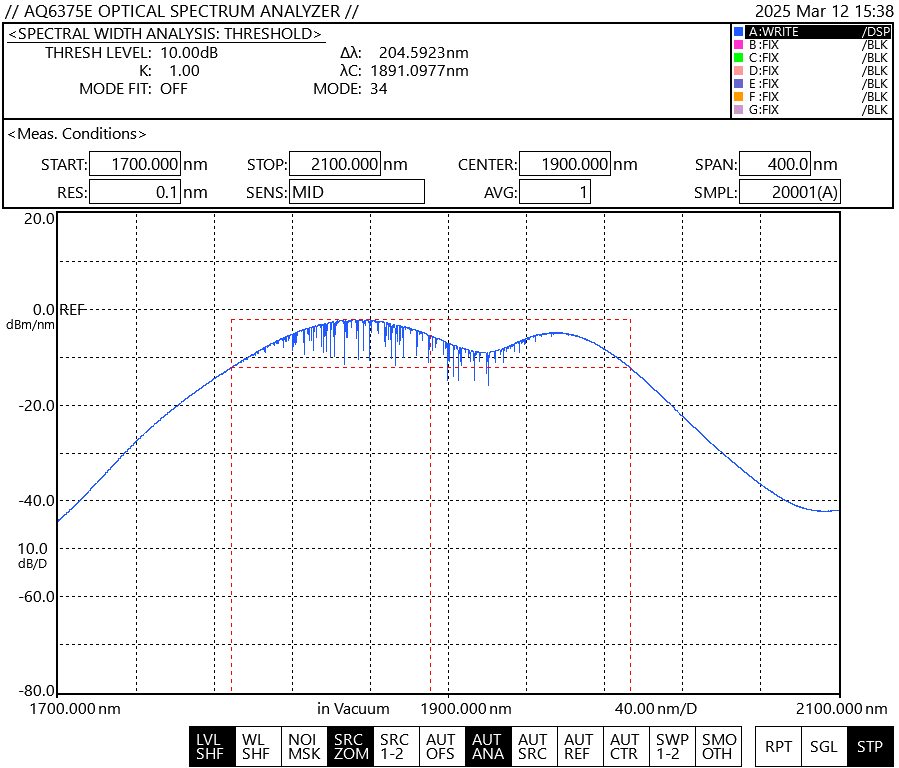Click the WL SHF wavelength shift button
The image size is (899, 768).
click(256, 747)
